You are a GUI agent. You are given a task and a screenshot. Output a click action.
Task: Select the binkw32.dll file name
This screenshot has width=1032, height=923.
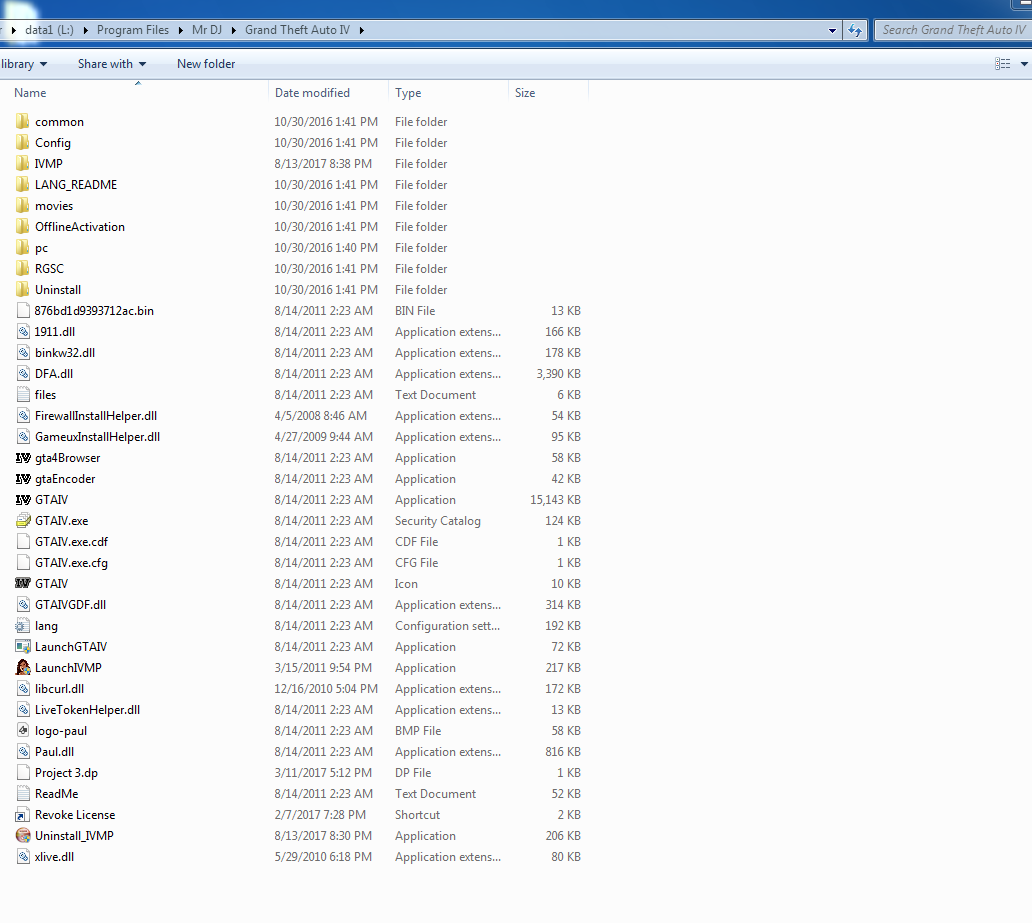tap(65, 353)
